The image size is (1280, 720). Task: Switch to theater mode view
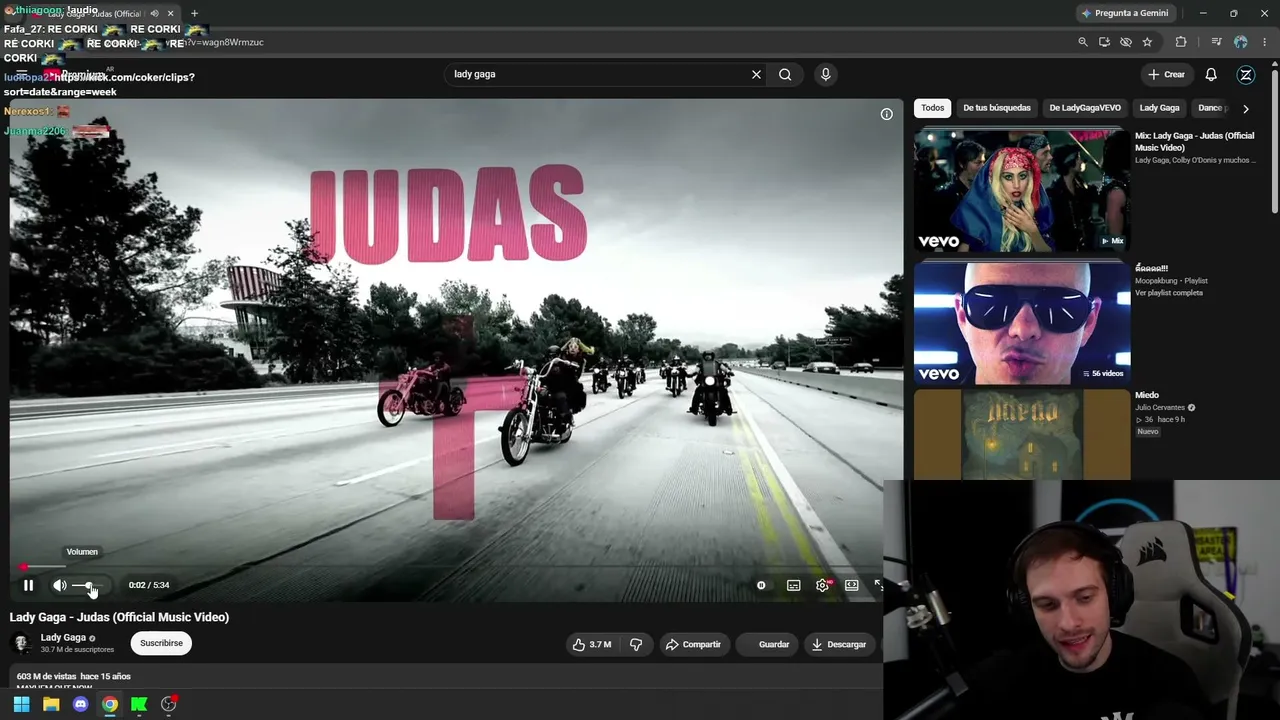coord(851,585)
